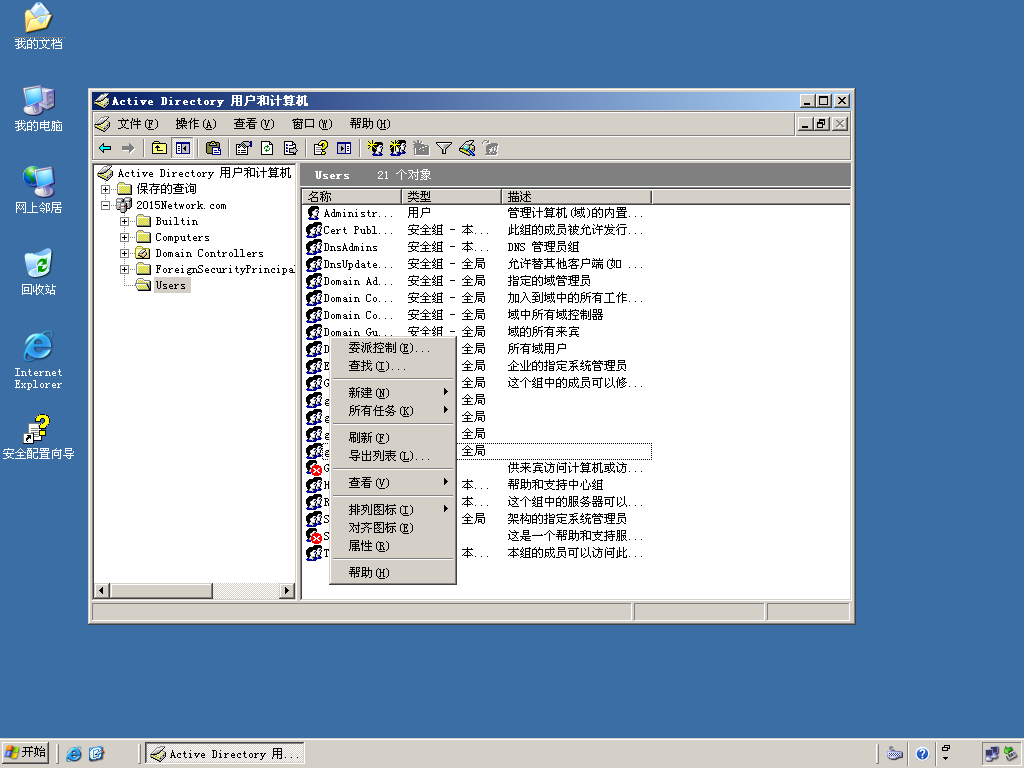Expand the Domain Controllers node

click(124, 253)
